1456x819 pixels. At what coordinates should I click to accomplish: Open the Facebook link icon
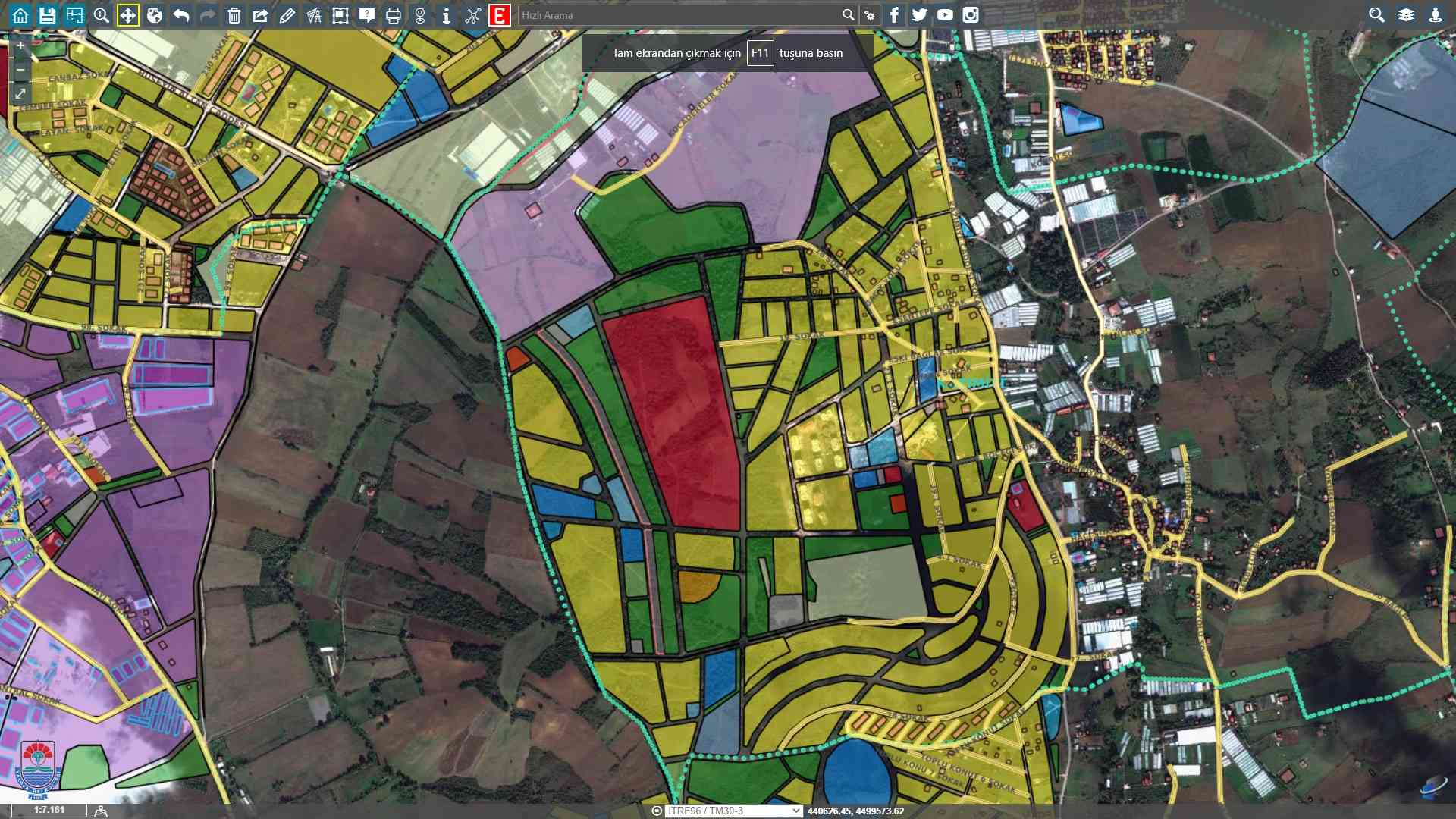[x=894, y=15]
